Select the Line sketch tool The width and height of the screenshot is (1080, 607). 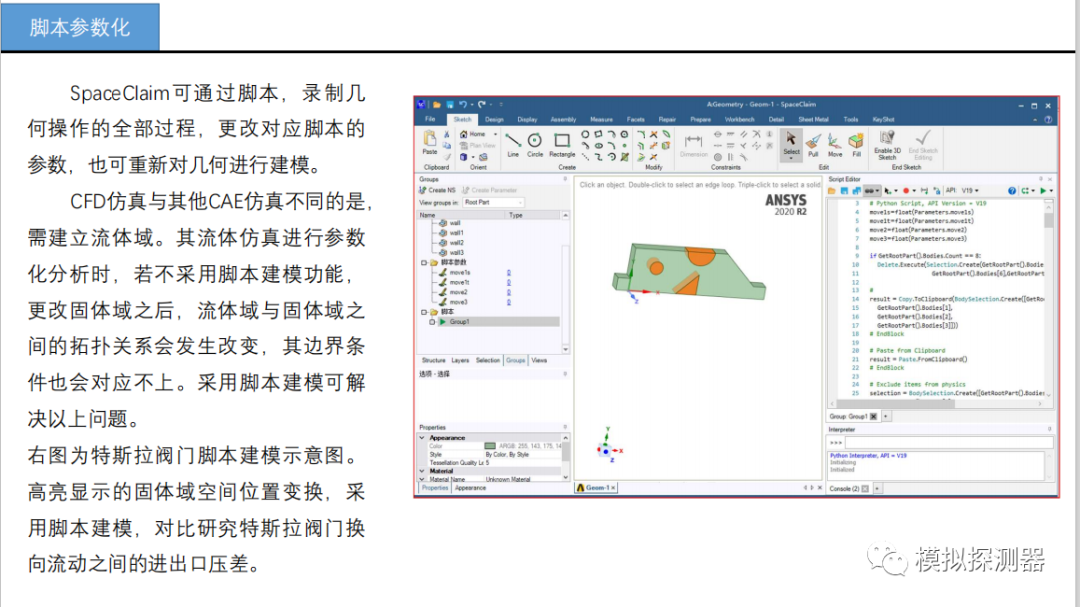pyautogui.click(x=512, y=145)
